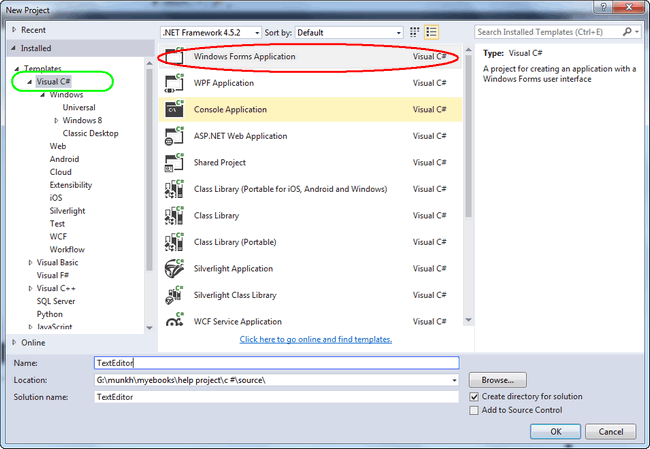Select the Windows Forms Application template icon
Viewport: 650px width, 449px height.
[x=174, y=56]
